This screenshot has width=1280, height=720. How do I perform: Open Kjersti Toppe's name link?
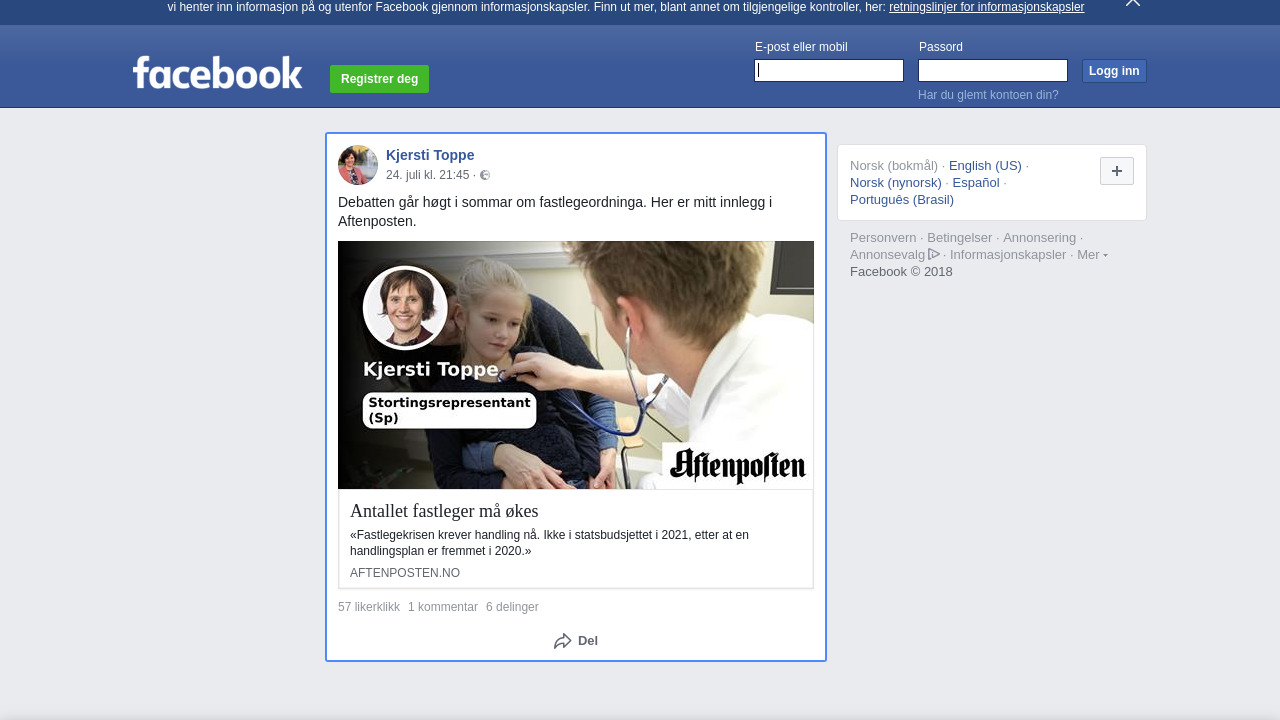[x=430, y=155]
